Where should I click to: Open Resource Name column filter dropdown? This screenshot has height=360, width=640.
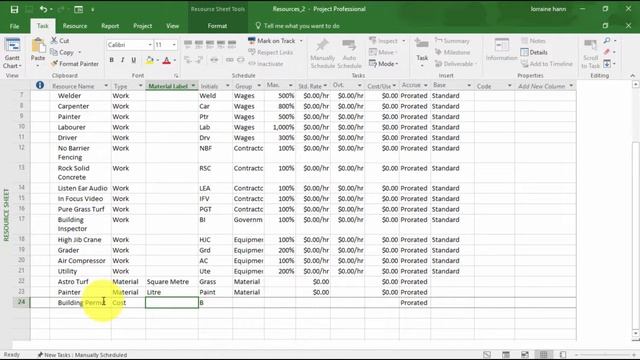pos(106,86)
